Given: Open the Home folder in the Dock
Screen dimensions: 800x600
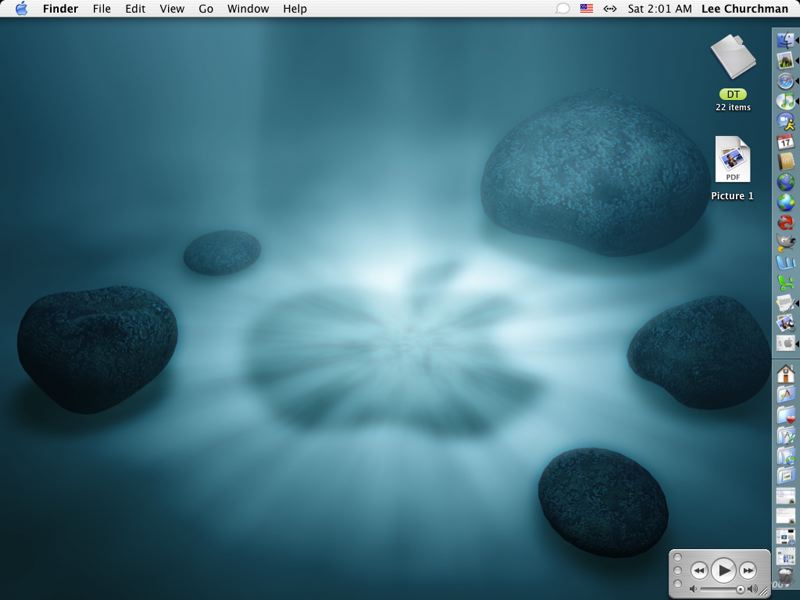Looking at the screenshot, I should (x=786, y=373).
